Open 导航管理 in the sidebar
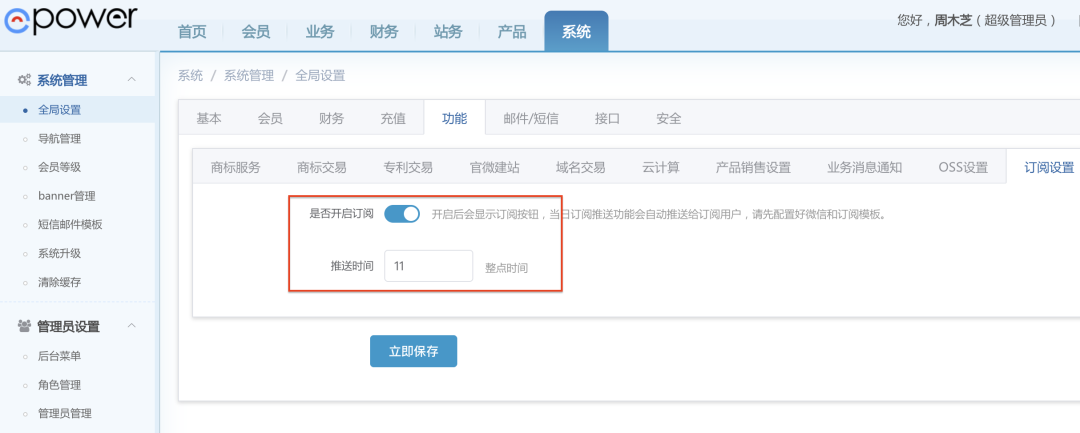The image size is (1080, 433). (59, 139)
